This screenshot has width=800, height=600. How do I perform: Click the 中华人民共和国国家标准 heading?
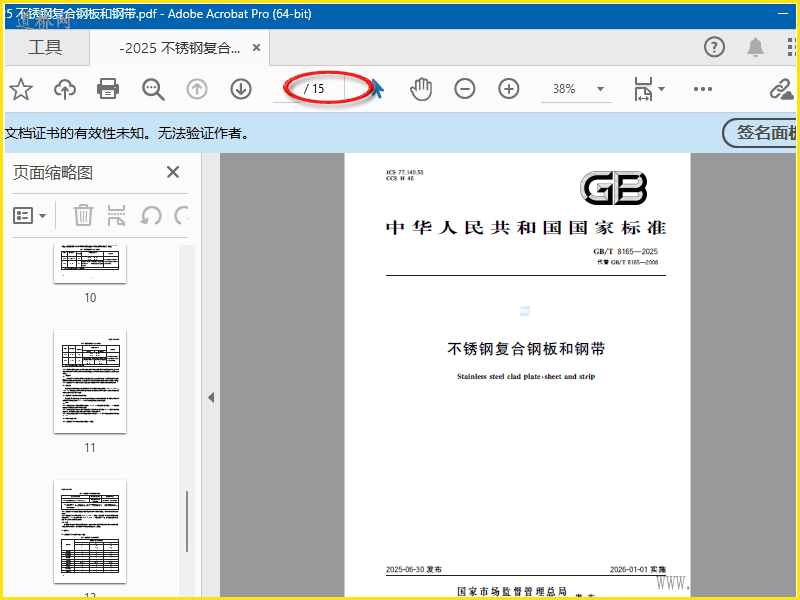[526, 228]
